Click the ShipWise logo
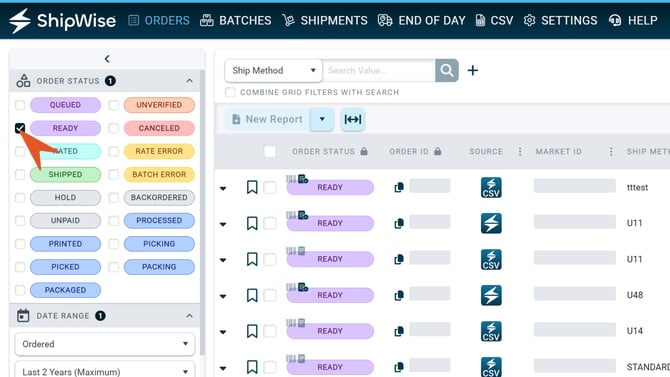Image resolution: width=670 pixels, height=377 pixels. 62,21
